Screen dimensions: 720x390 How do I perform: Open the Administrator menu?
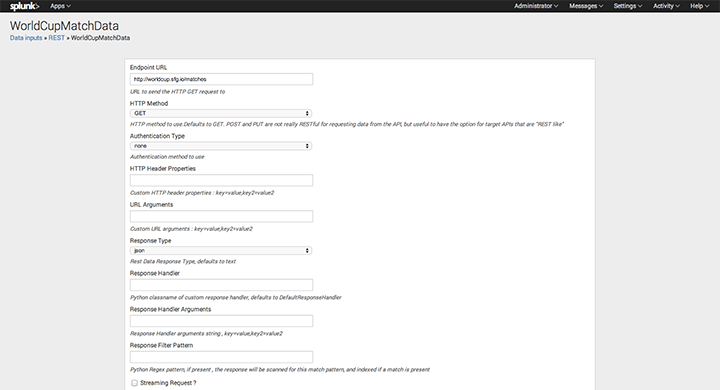[x=536, y=6]
